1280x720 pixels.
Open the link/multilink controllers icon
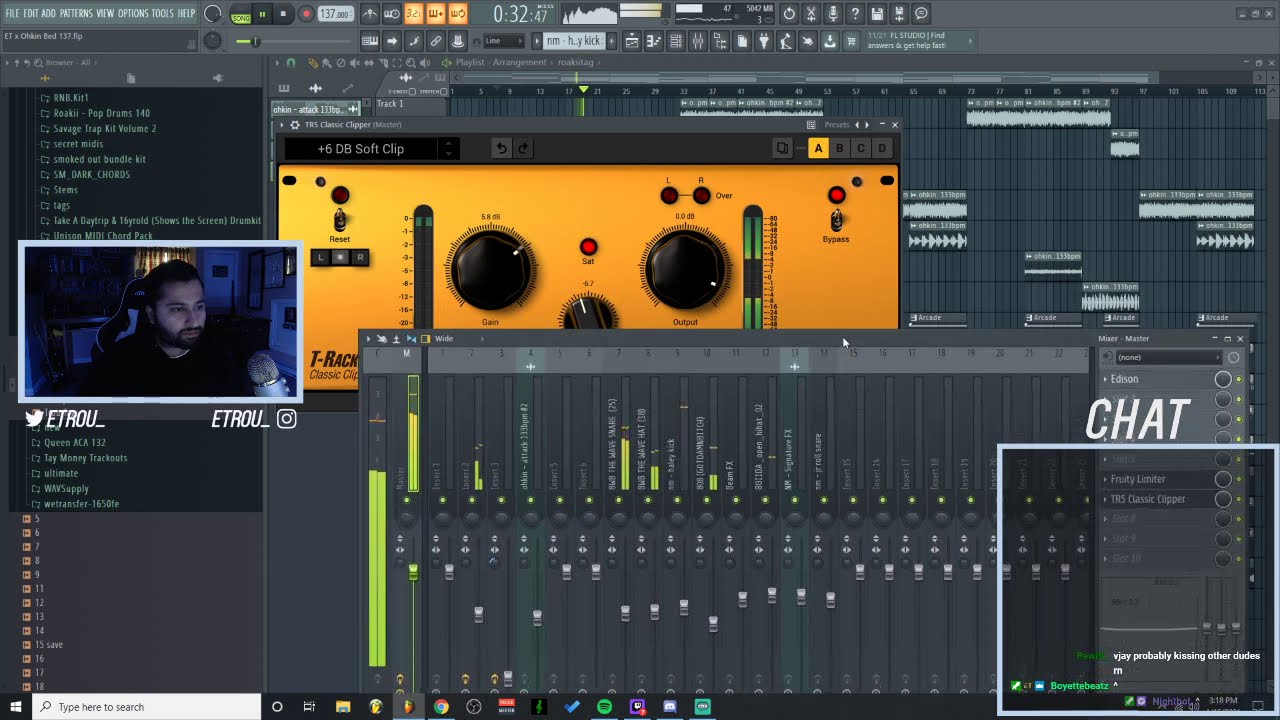click(x=436, y=41)
